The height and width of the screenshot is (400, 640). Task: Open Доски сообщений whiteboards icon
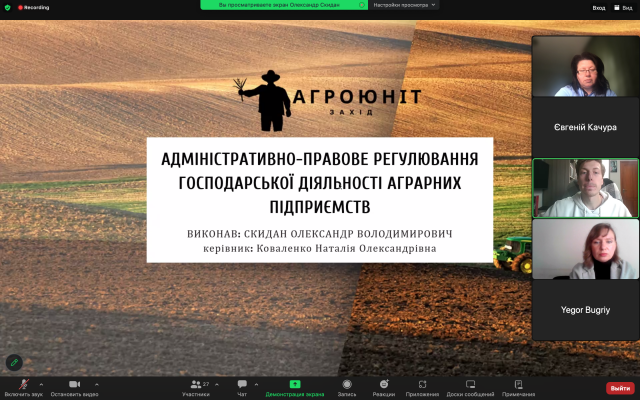click(x=470, y=384)
